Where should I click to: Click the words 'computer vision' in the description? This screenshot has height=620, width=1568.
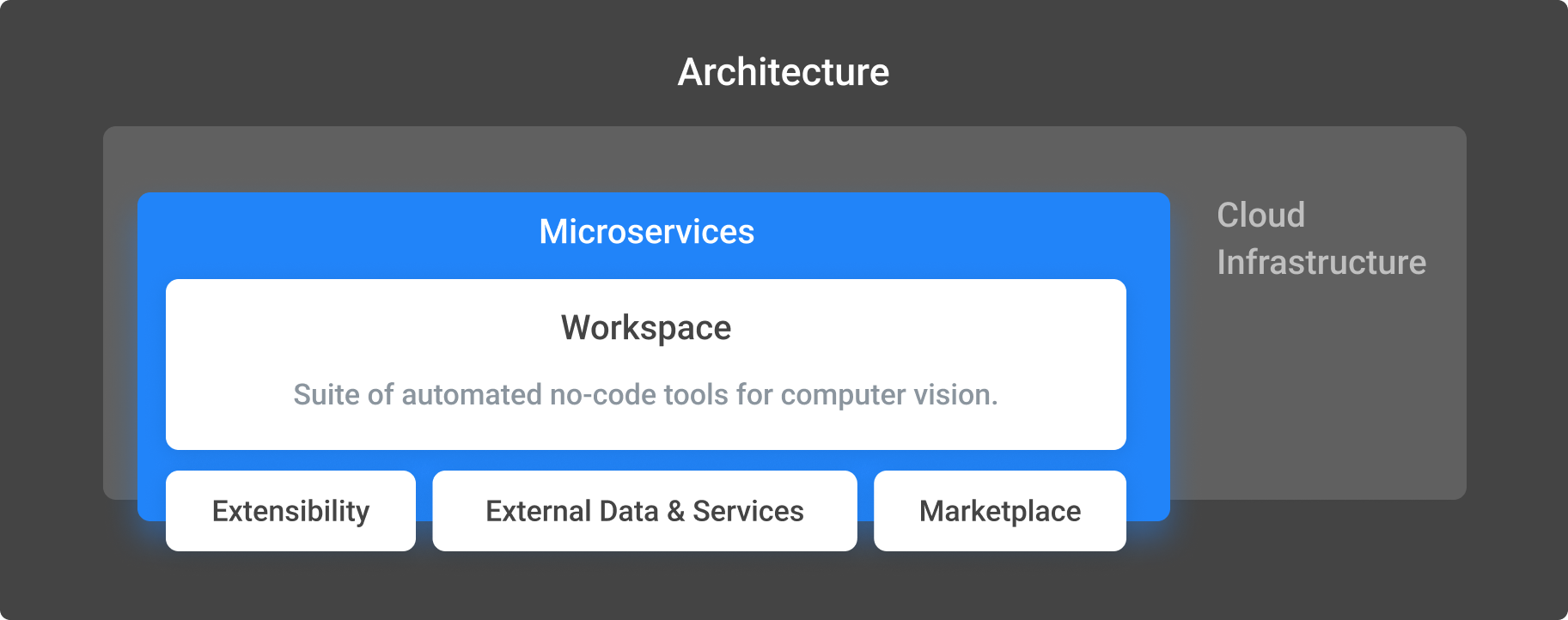click(889, 395)
